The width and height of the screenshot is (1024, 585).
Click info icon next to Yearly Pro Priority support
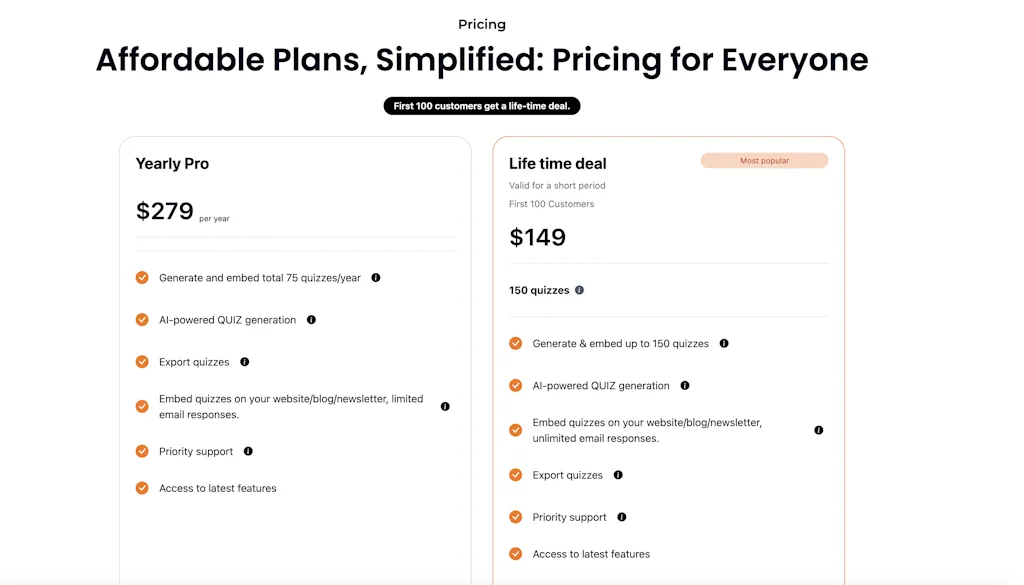coord(248,451)
